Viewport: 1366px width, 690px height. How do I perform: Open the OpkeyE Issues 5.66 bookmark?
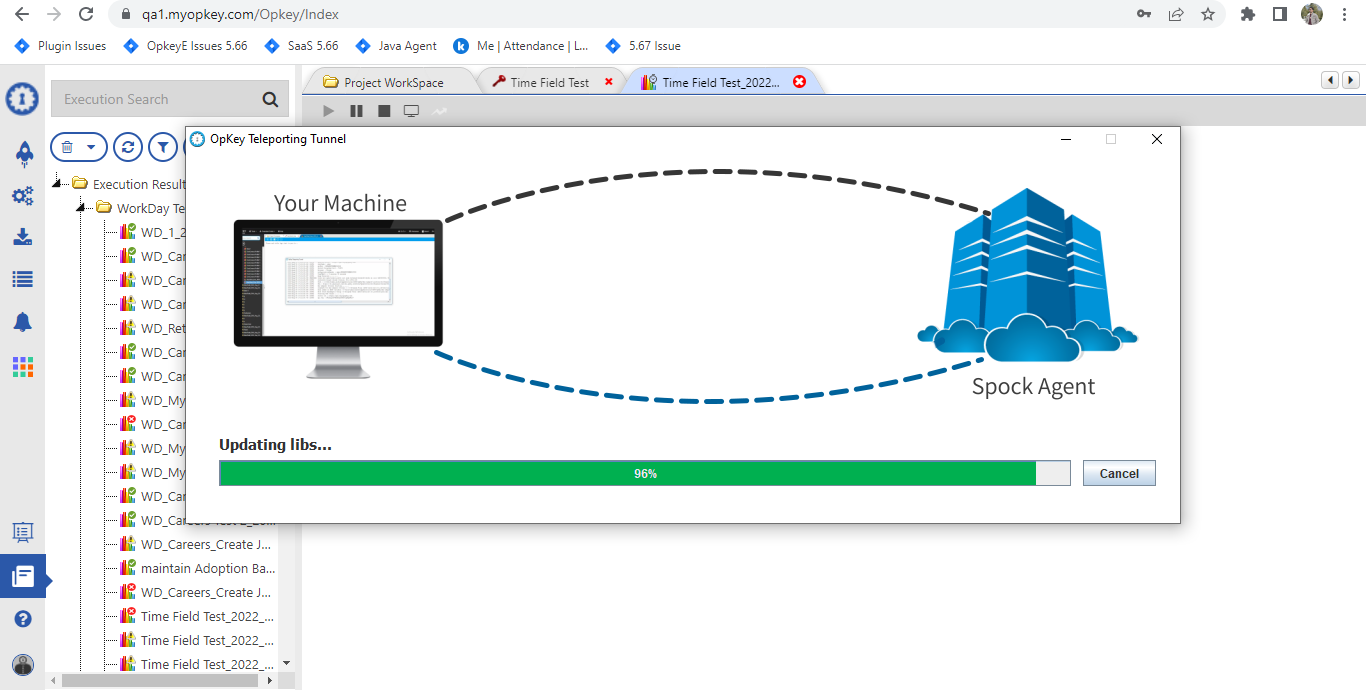[x=185, y=46]
